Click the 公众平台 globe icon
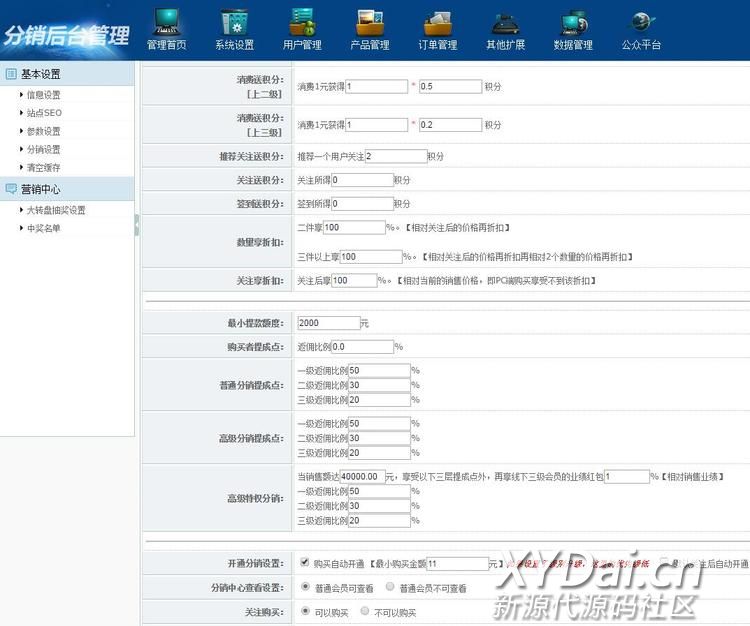The height and width of the screenshot is (626, 750). (x=641, y=22)
